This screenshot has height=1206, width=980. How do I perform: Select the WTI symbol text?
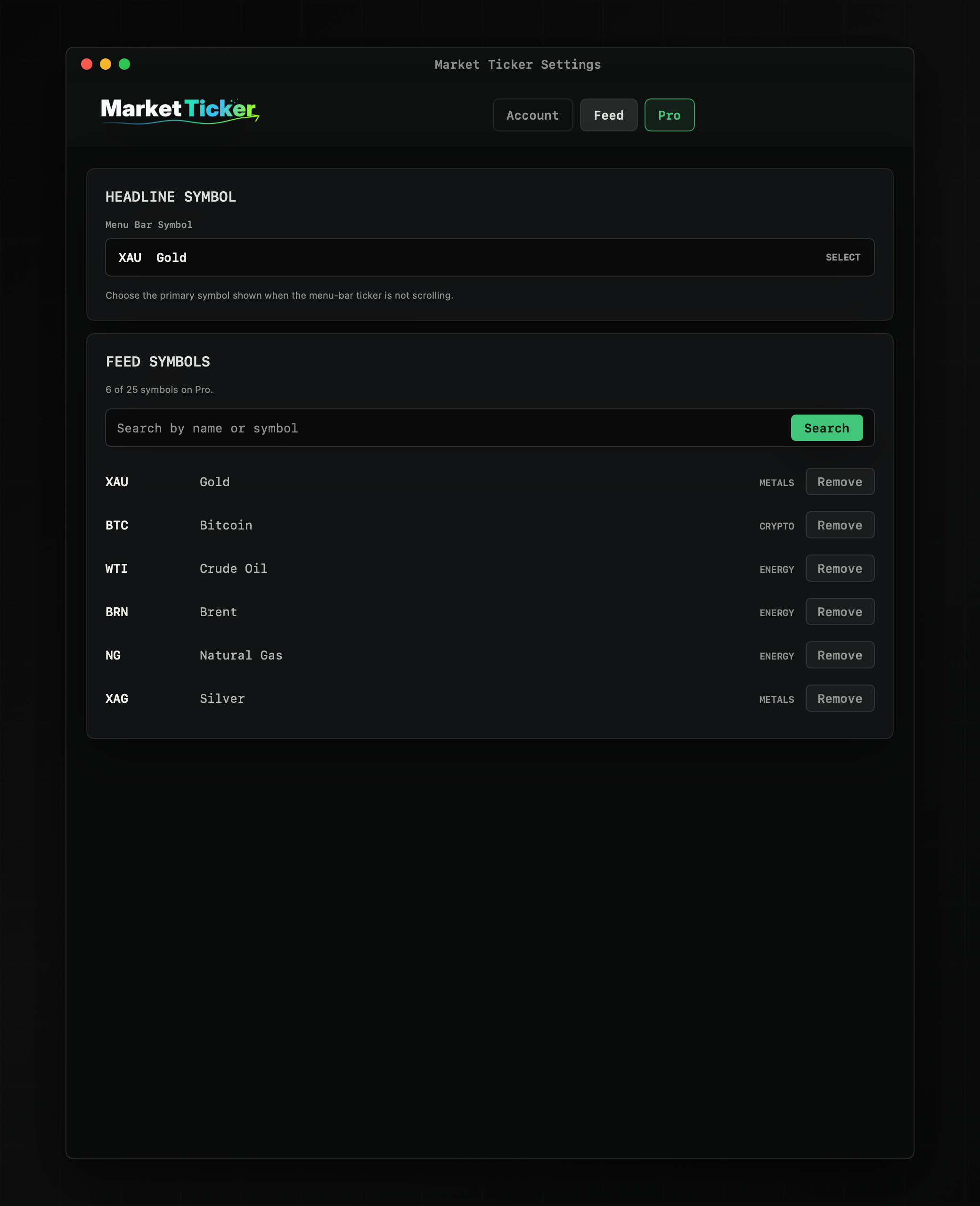pos(116,569)
